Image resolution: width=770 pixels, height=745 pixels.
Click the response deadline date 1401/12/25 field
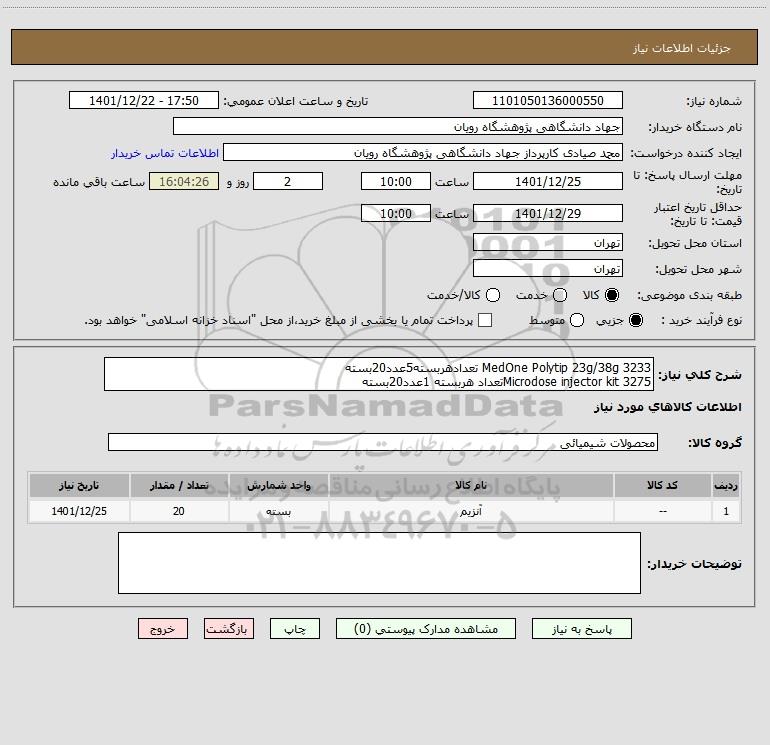(x=548, y=181)
